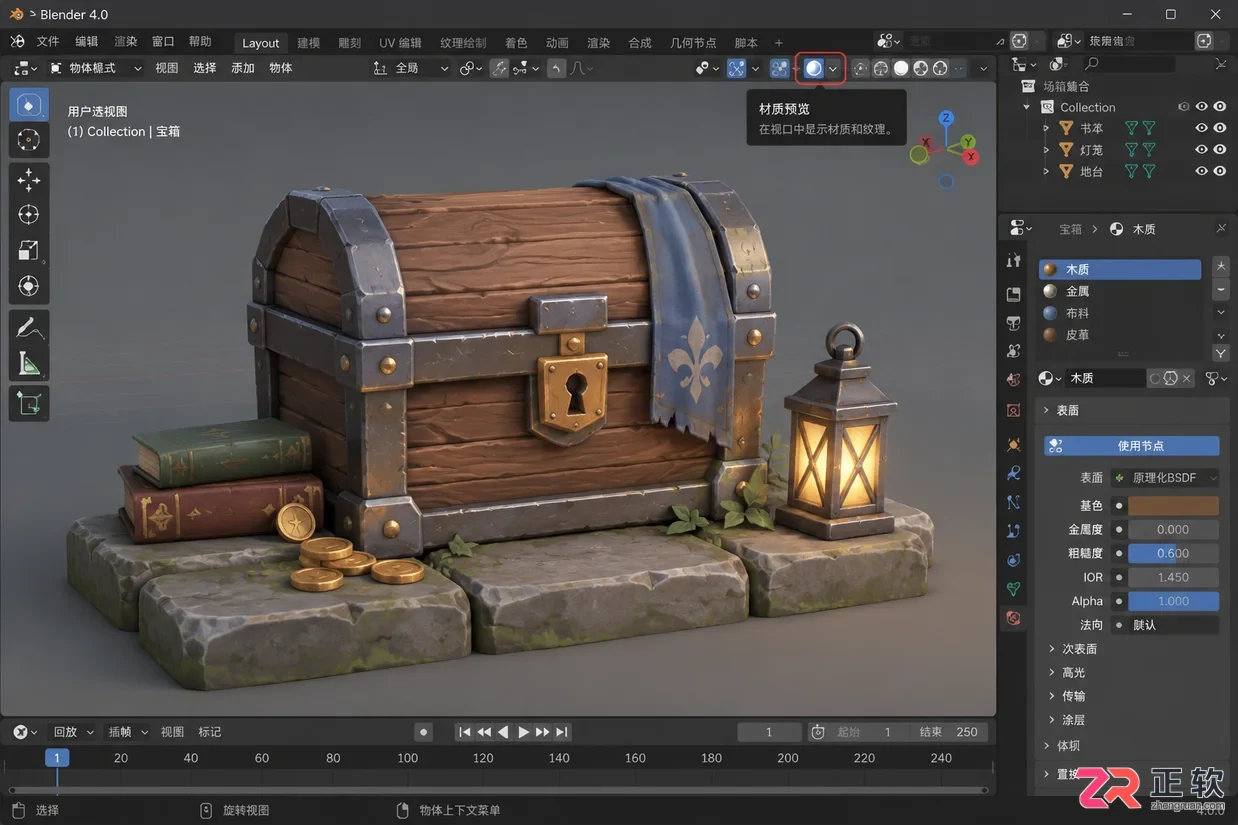Select the Annotate pencil tool
Viewport: 1238px width, 825px height.
29,327
